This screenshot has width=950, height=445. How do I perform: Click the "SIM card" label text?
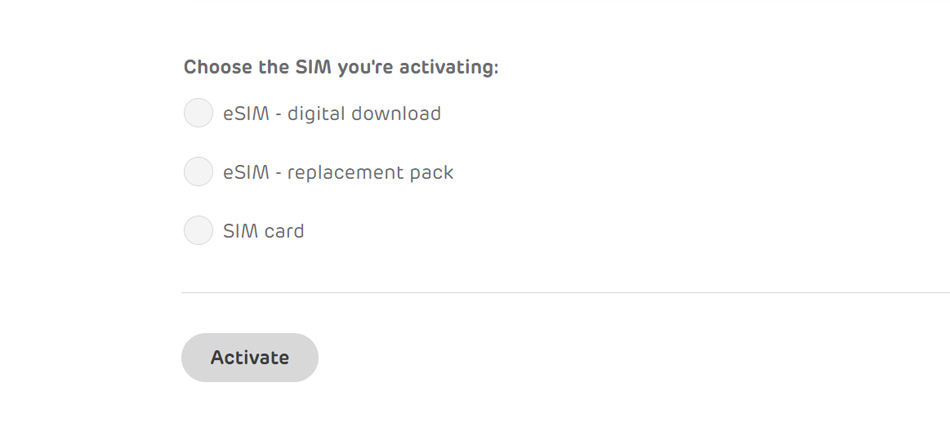[x=264, y=231]
